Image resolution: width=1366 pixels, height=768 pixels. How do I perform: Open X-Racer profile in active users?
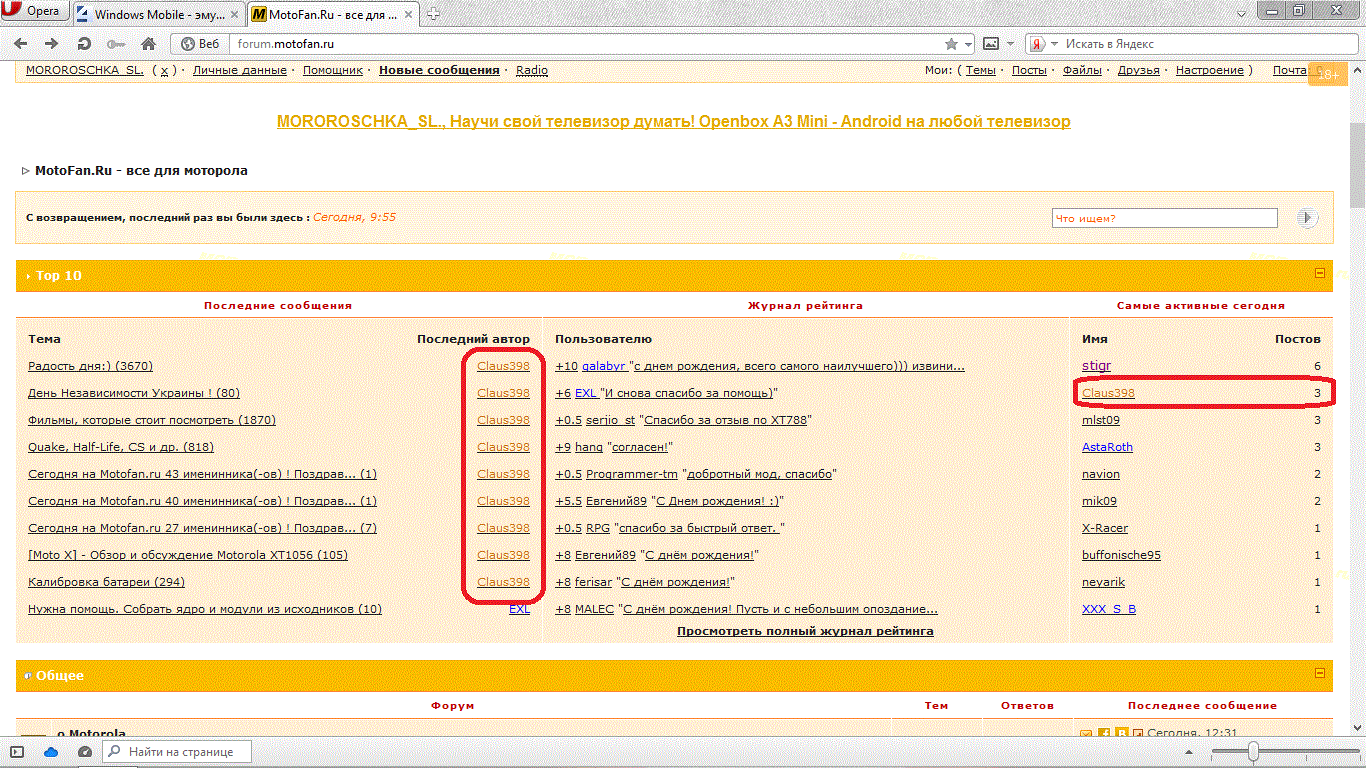[x=1105, y=528]
